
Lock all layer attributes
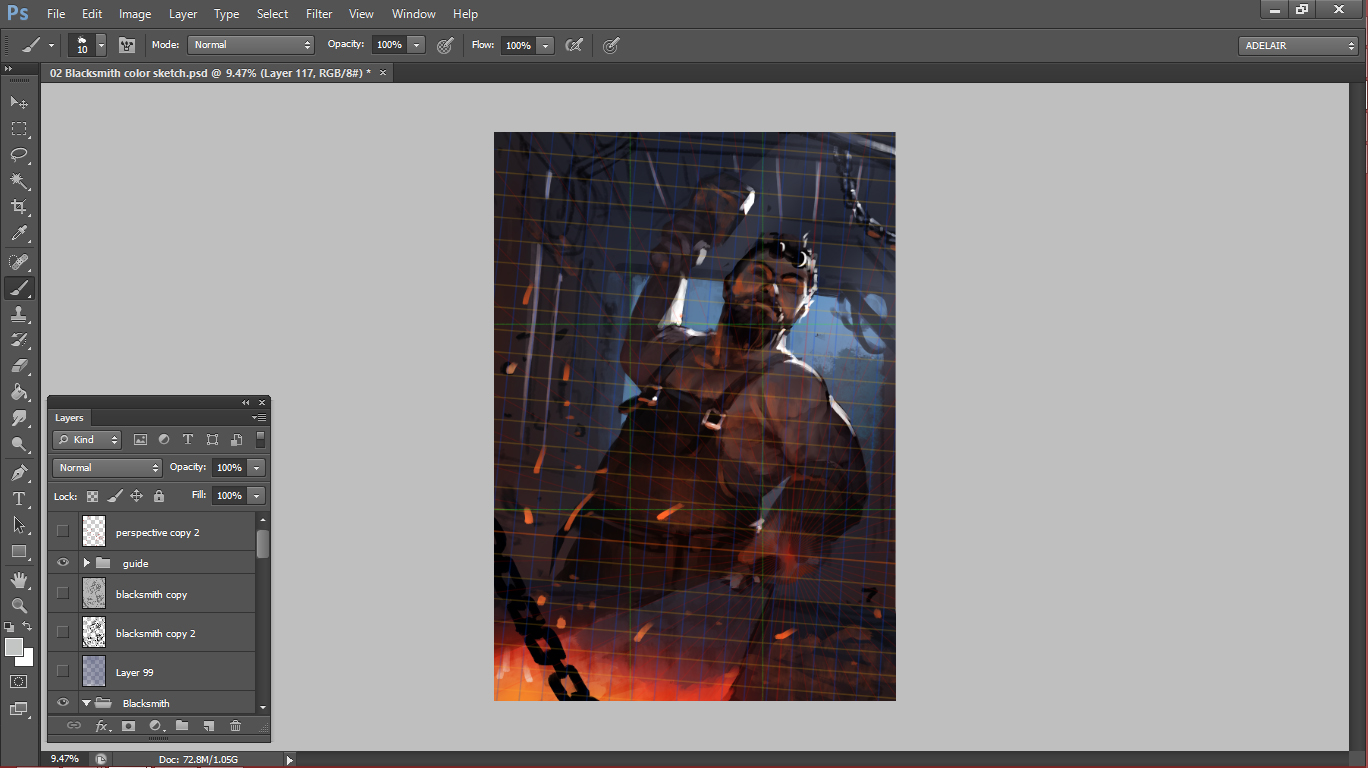click(158, 495)
